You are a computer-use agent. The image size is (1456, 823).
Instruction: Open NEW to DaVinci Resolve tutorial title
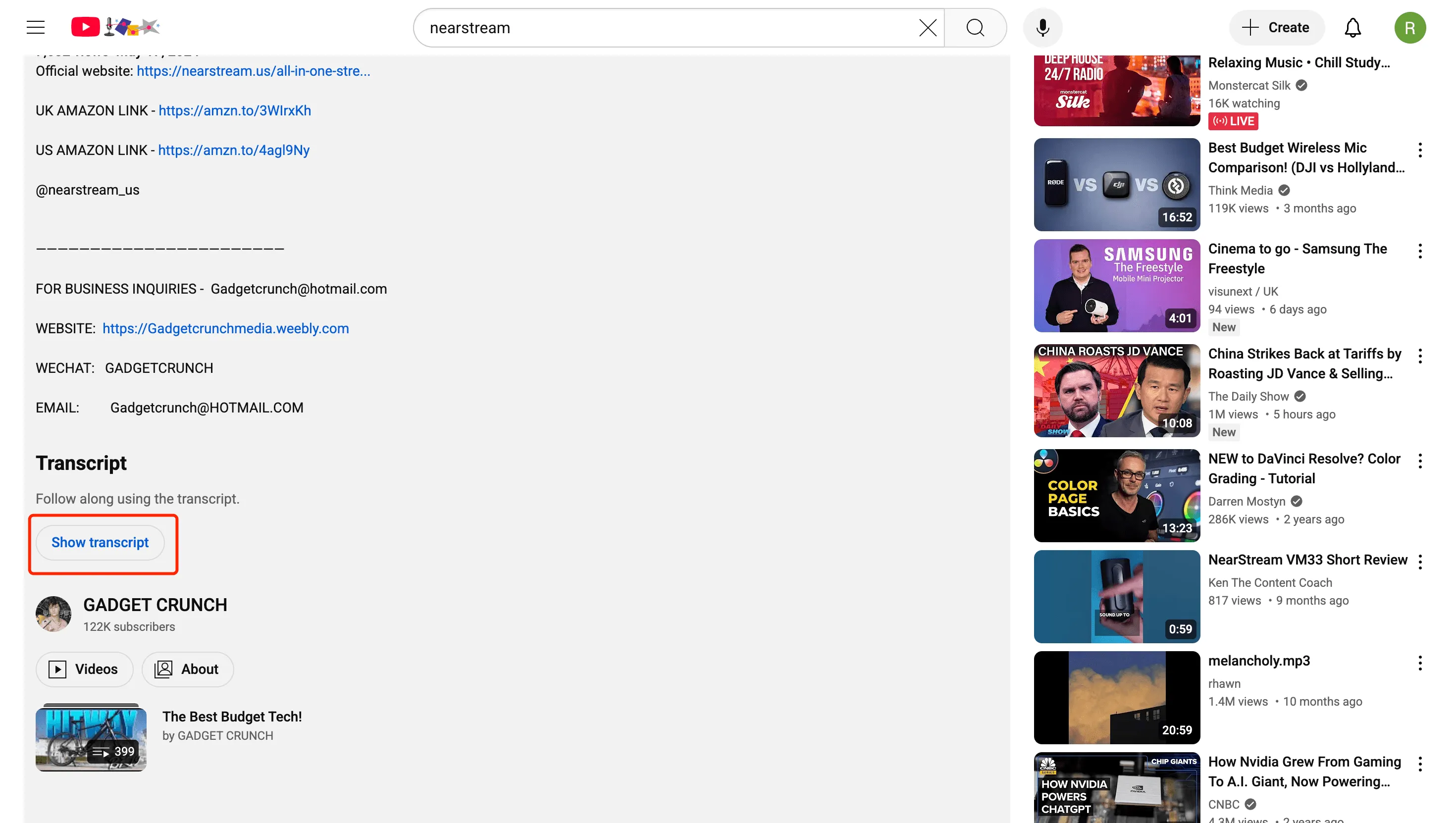1304,468
